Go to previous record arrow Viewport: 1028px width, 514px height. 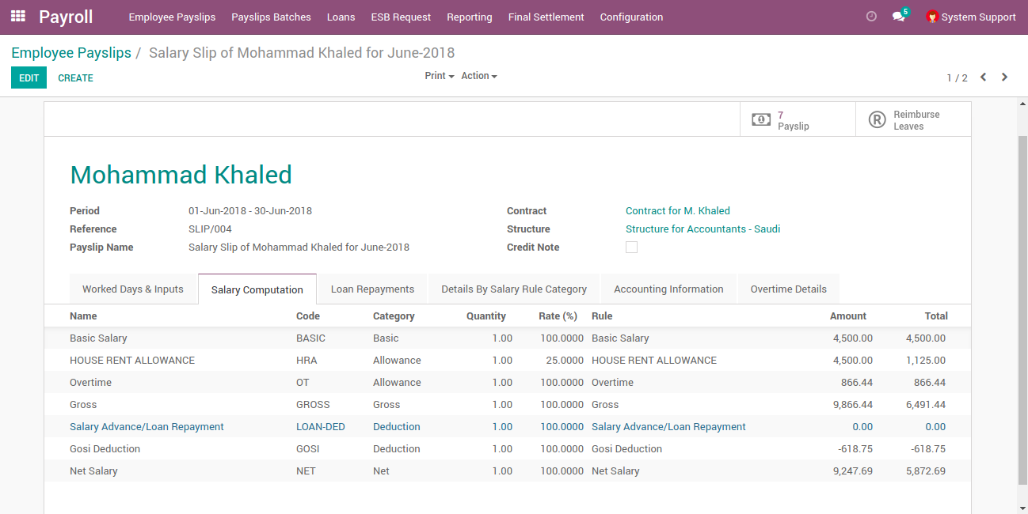(983, 77)
